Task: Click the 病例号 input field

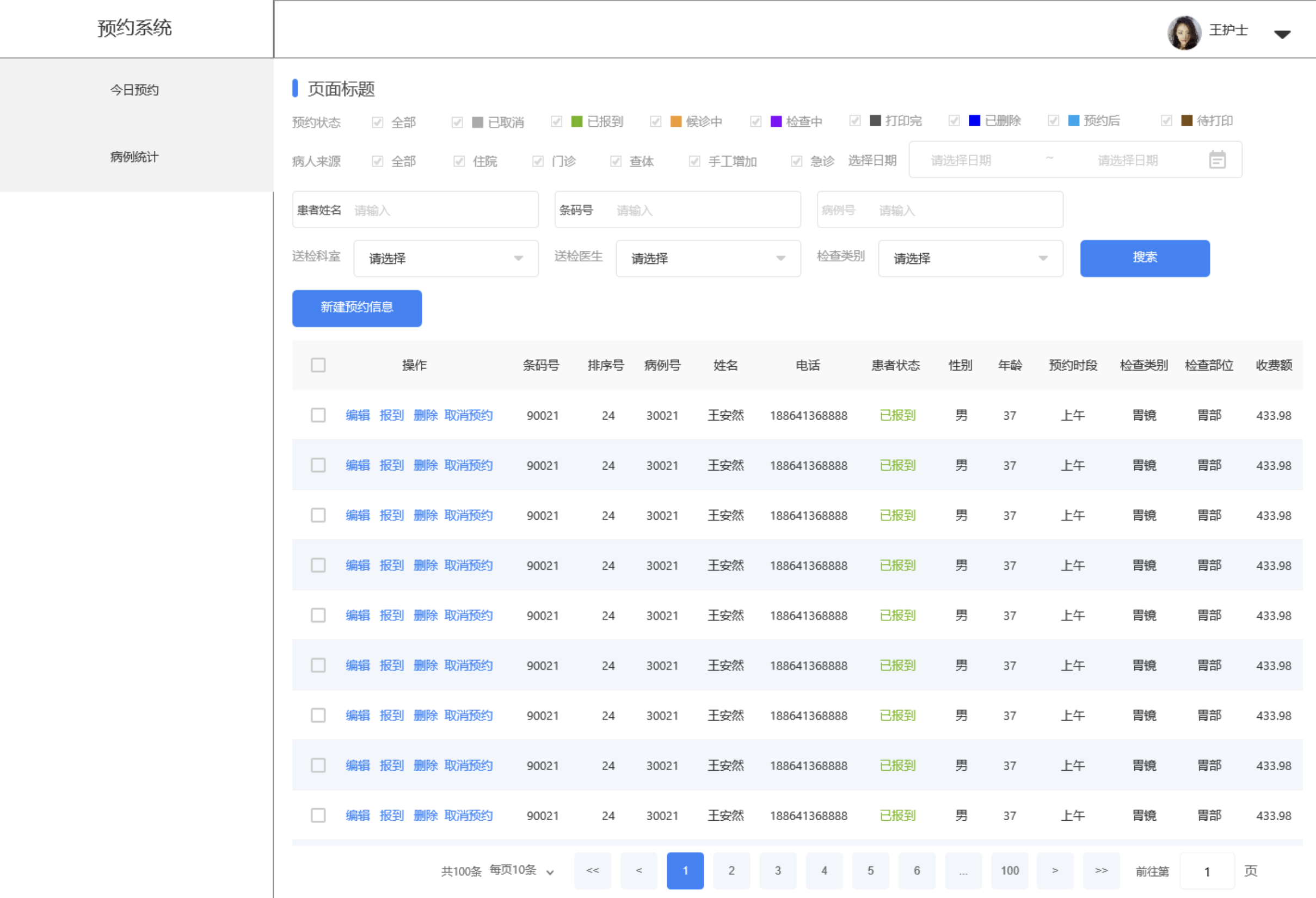Action: point(939,210)
